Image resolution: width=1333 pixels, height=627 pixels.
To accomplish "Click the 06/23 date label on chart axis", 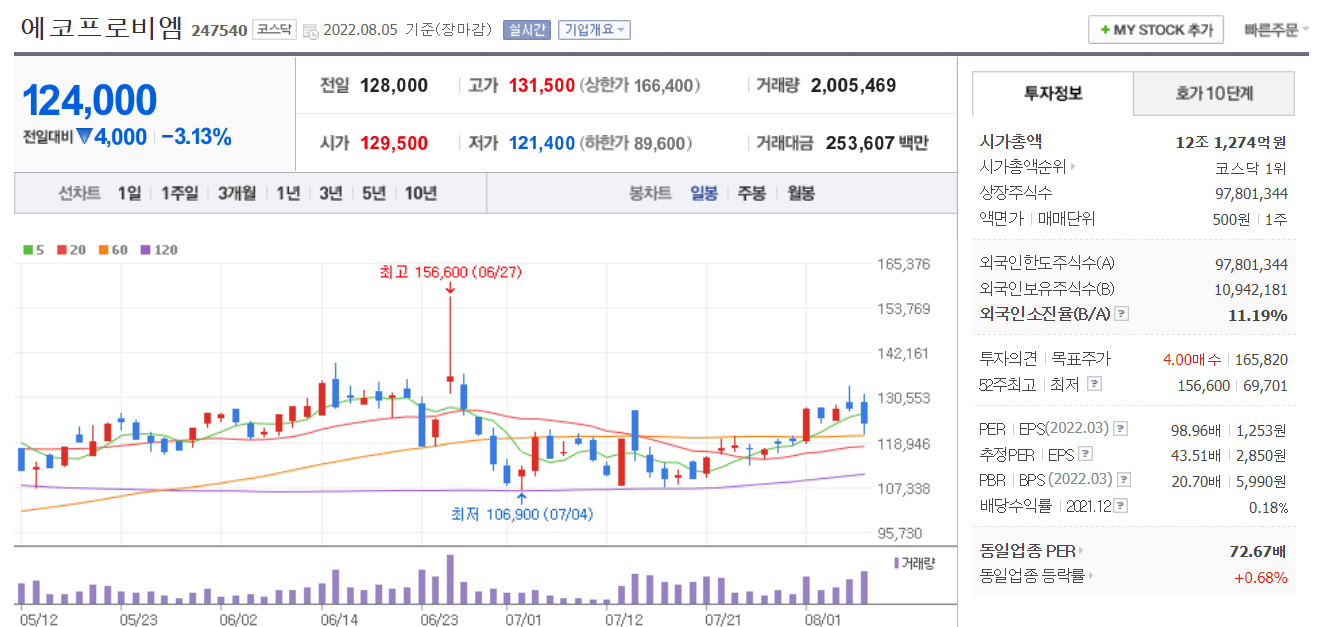I will [438, 620].
